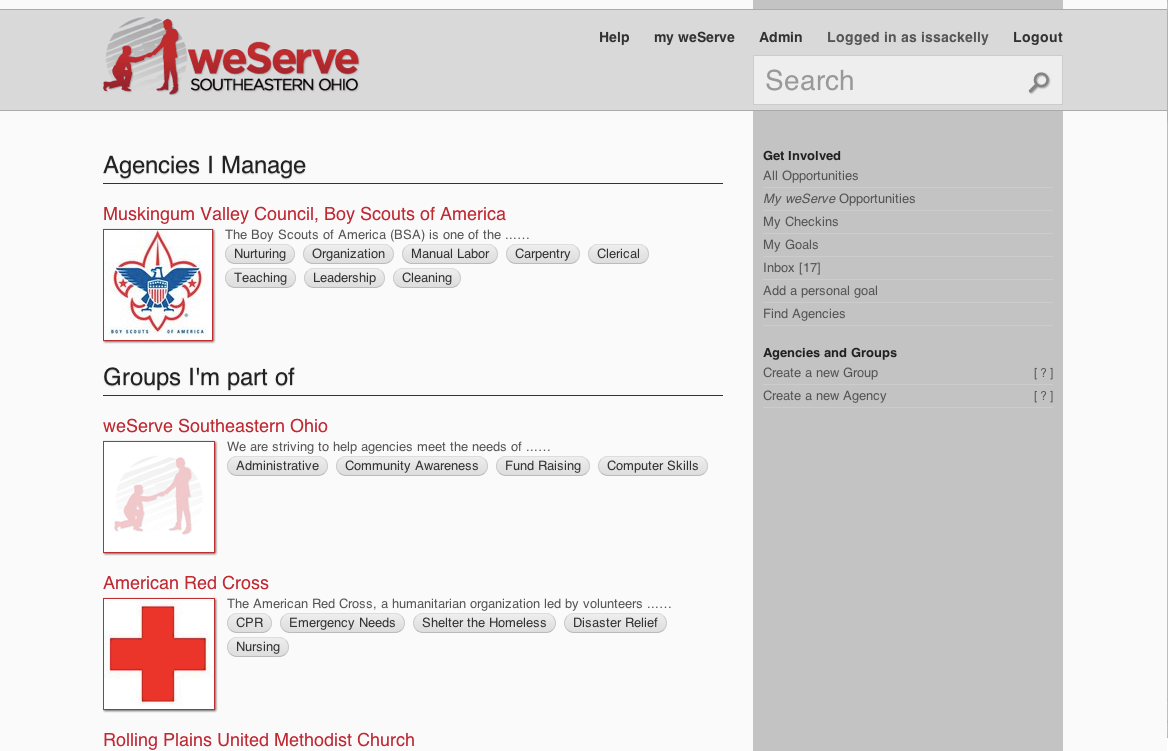Click the American Red Cross description text

449,604
